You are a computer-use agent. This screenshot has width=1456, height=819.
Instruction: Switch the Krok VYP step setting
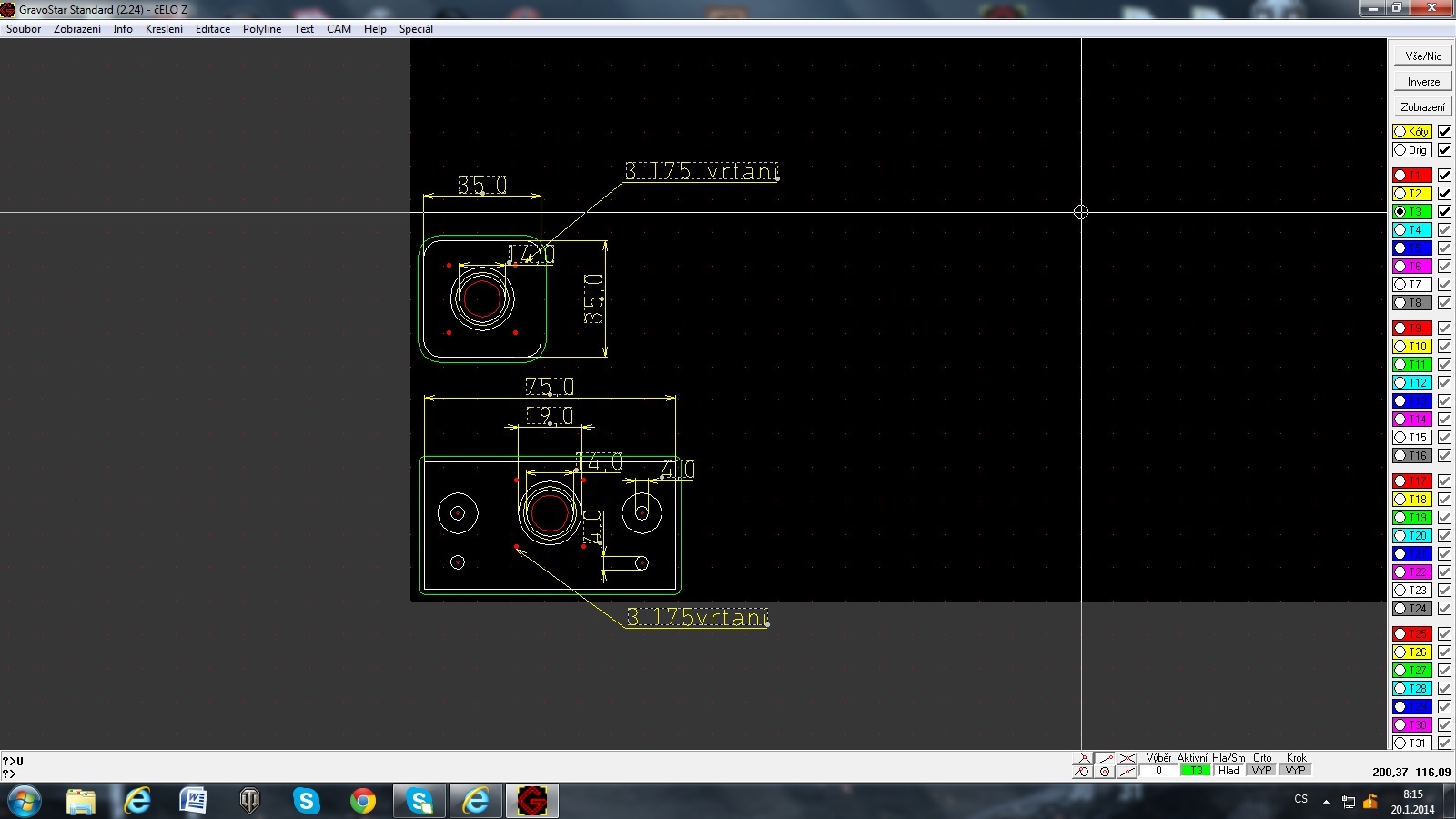[1296, 771]
